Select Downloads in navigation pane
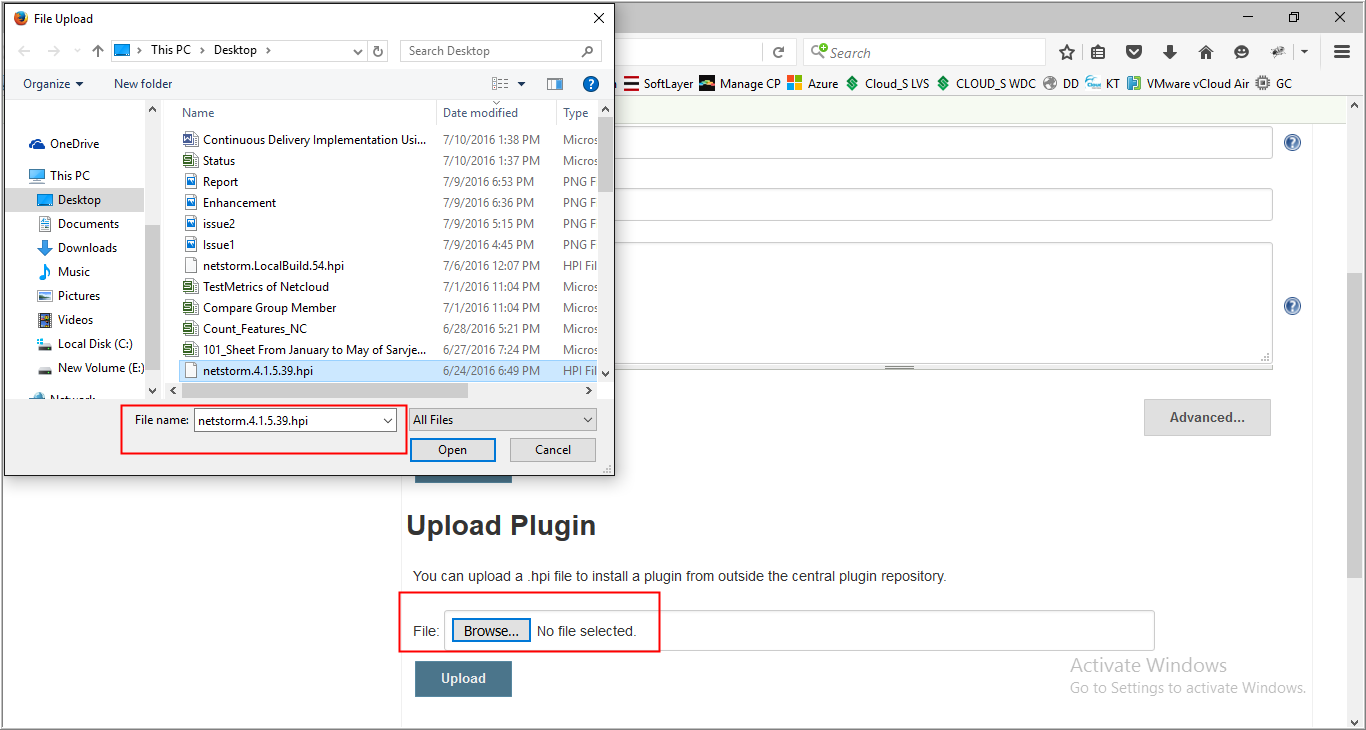Viewport: 1366px width, 730px height. point(87,248)
